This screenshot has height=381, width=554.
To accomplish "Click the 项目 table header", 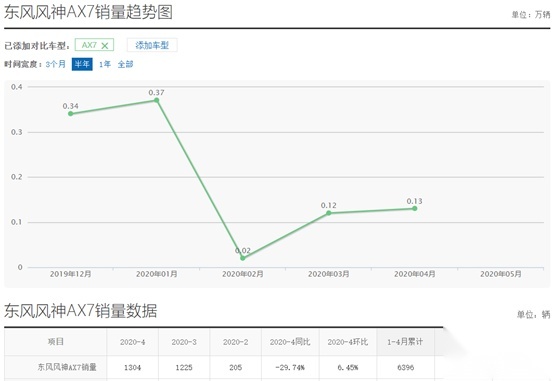I will pos(56,341).
